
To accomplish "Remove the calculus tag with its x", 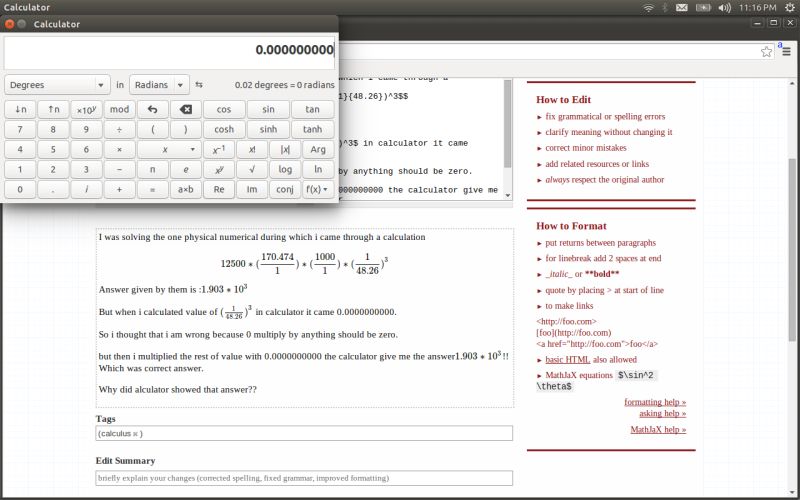I will coord(135,434).
